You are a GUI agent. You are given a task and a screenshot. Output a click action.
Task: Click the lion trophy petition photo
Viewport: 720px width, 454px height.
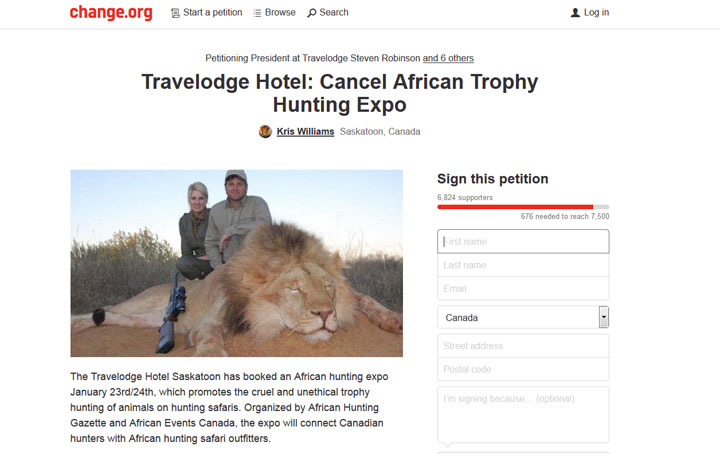pyautogui.click(x=236, y=263)
